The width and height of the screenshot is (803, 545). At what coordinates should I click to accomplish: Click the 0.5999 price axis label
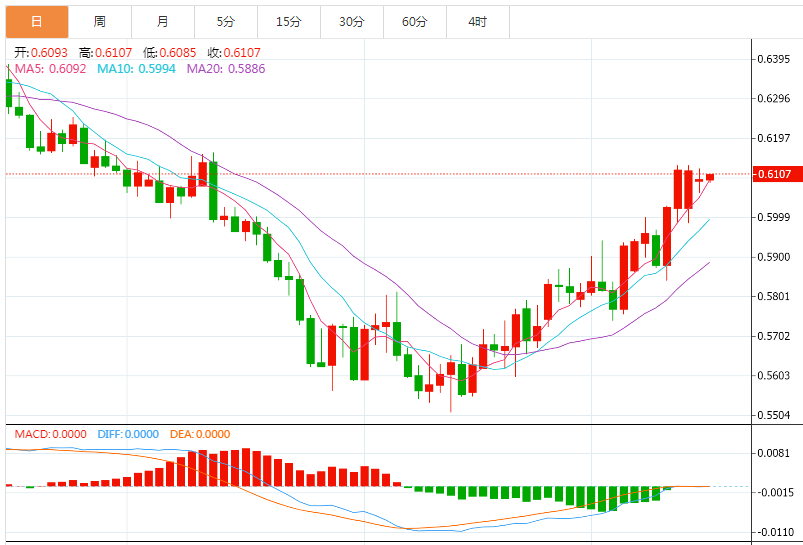pyautogui.click(x=774, y=217)
